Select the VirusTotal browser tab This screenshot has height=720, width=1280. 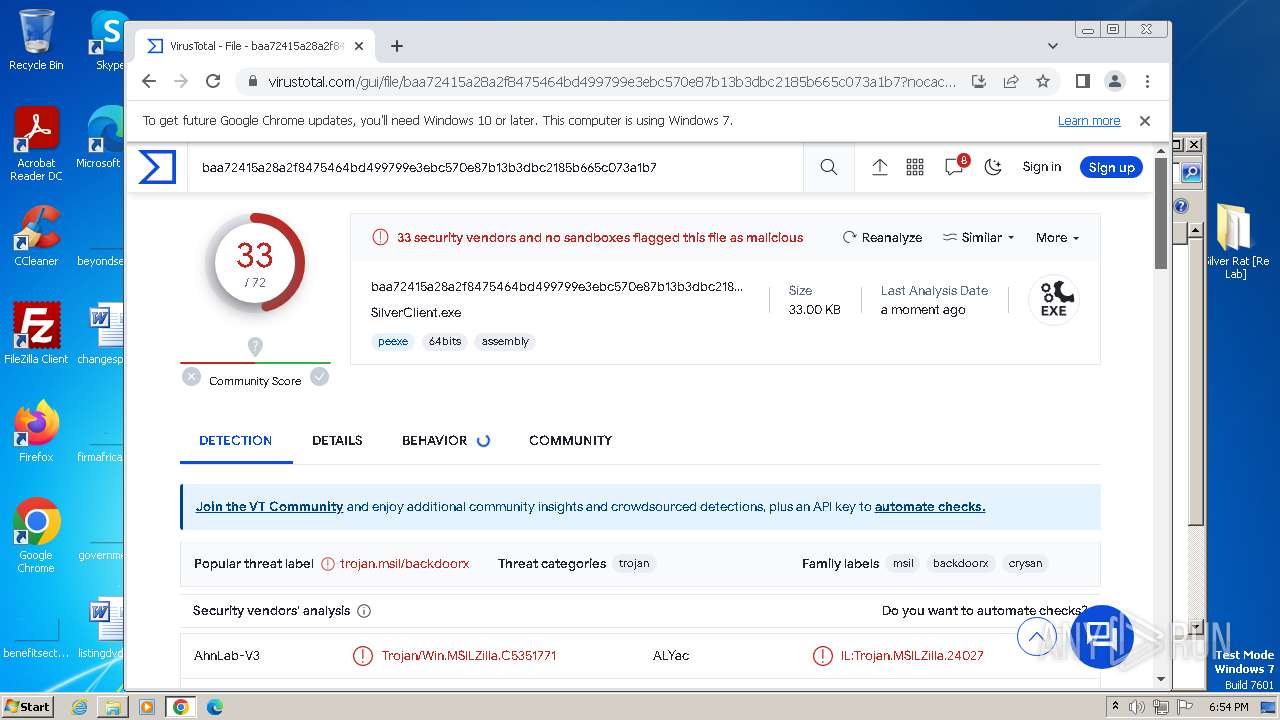(x=254, y=46)
